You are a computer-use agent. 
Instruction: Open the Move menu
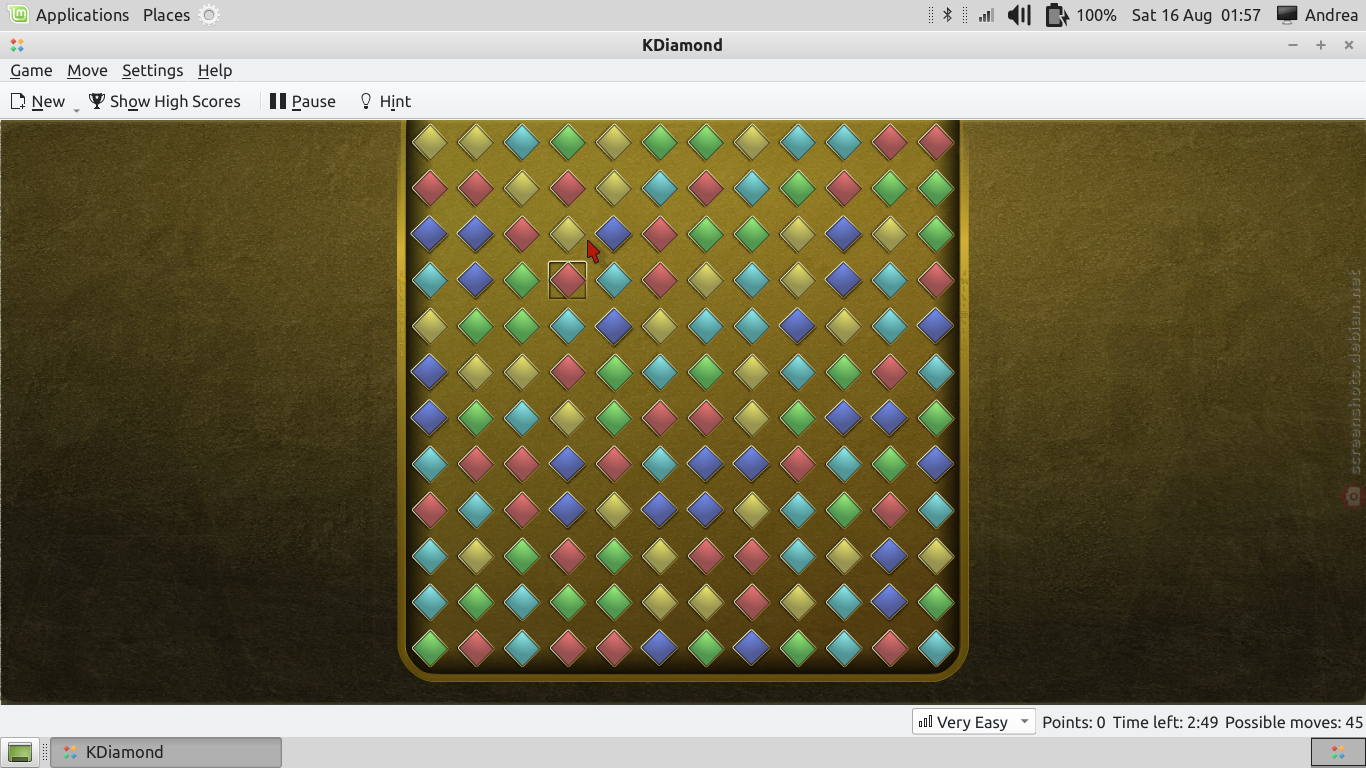[x=87, y=70]
